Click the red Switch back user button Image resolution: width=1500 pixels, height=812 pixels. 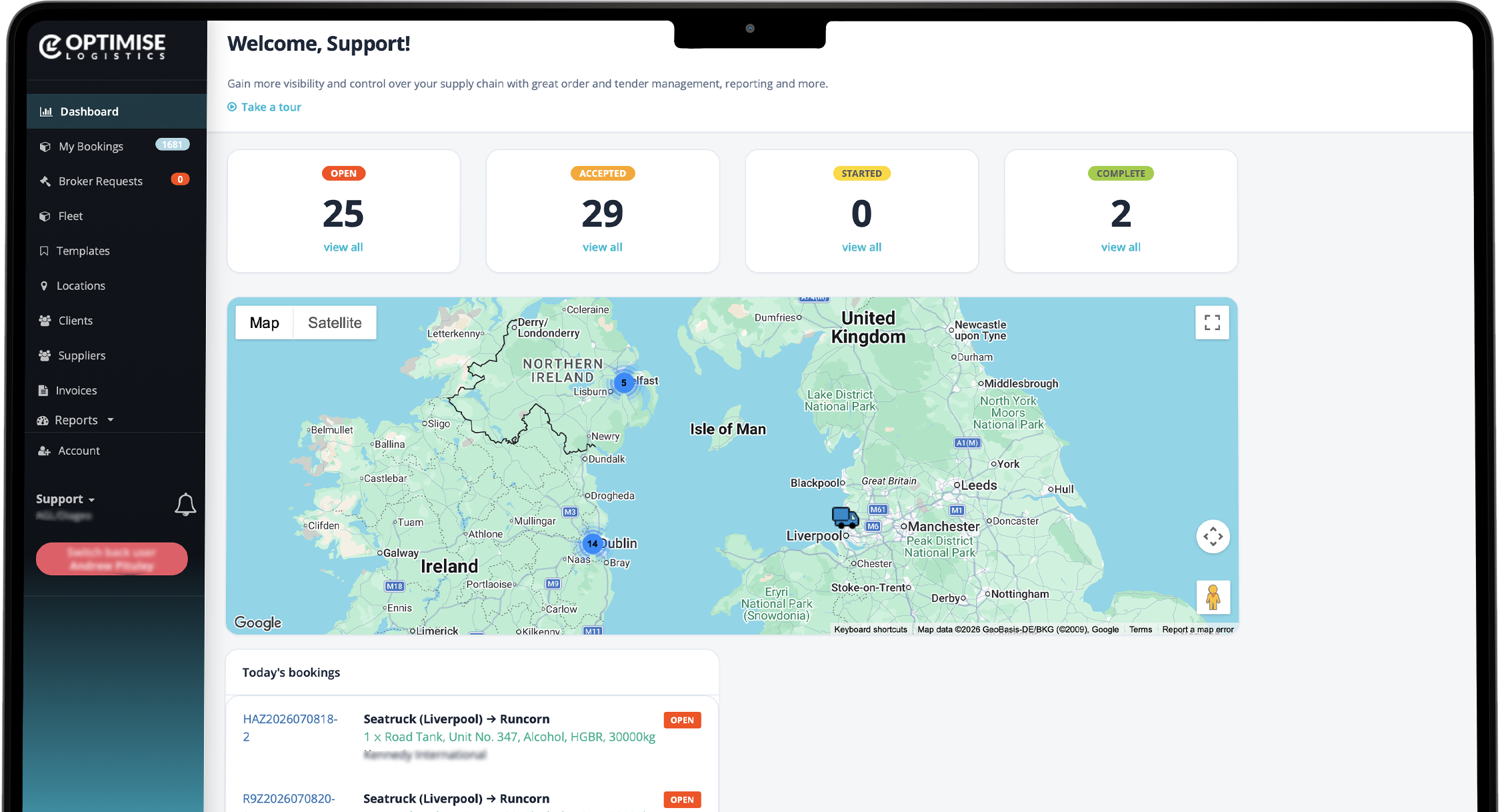pyautogui.click(x=112, y=559)
